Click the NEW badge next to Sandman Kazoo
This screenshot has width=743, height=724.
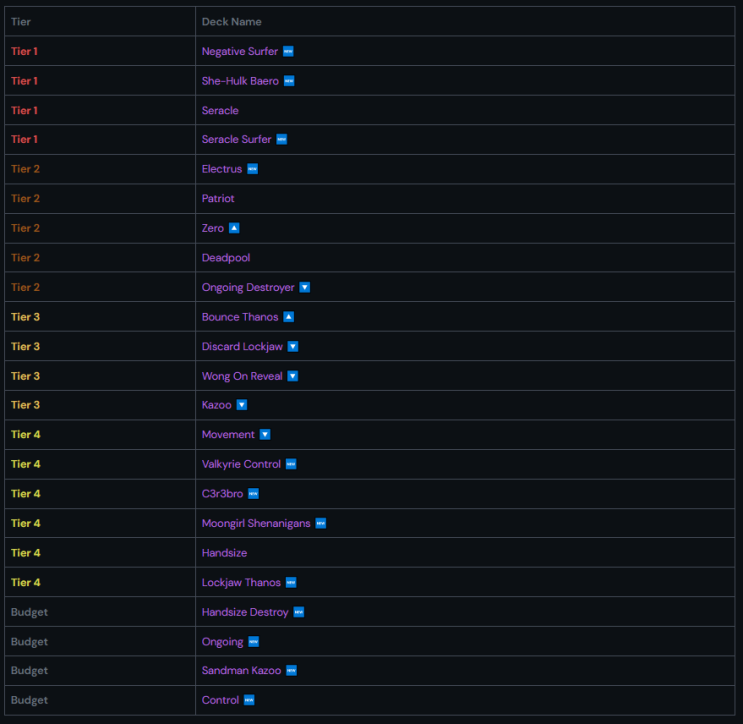291,670
